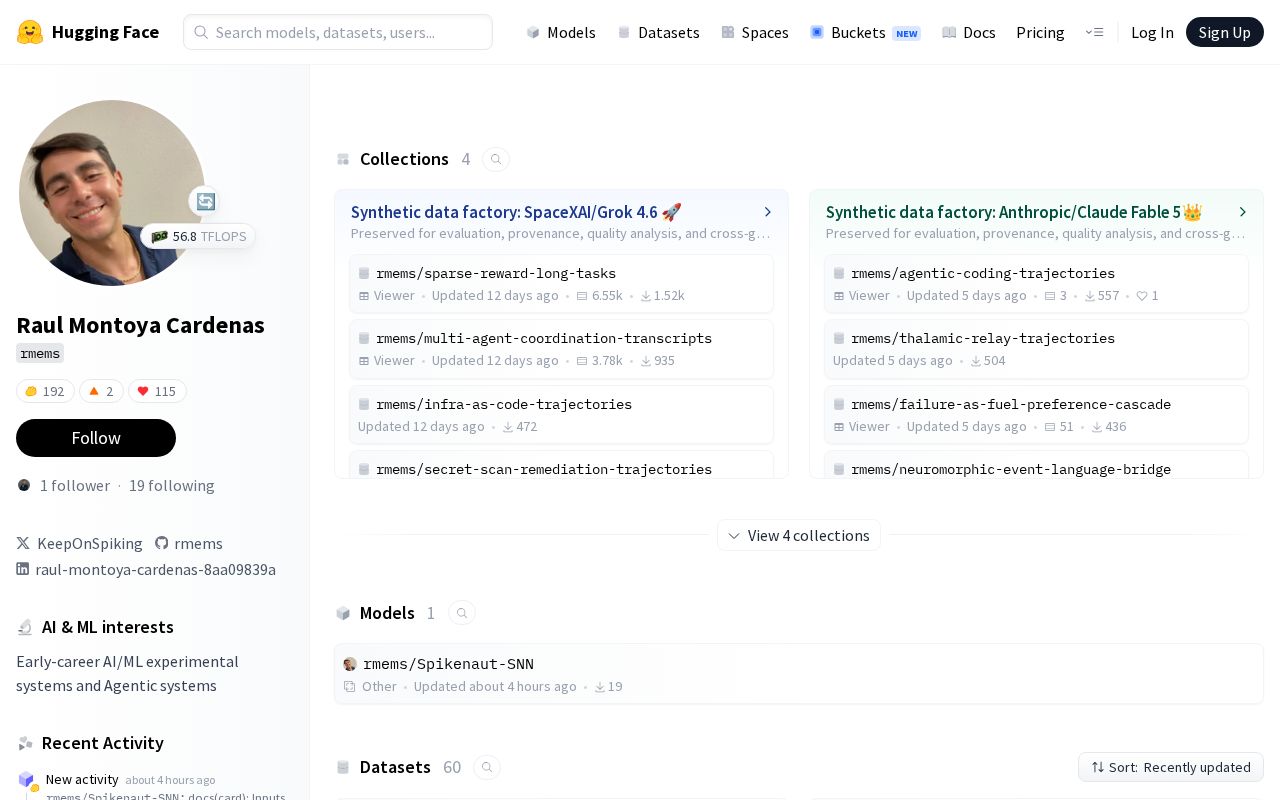
Task: Open the KeepOnSpiking X profile
Action: (80, 543)
